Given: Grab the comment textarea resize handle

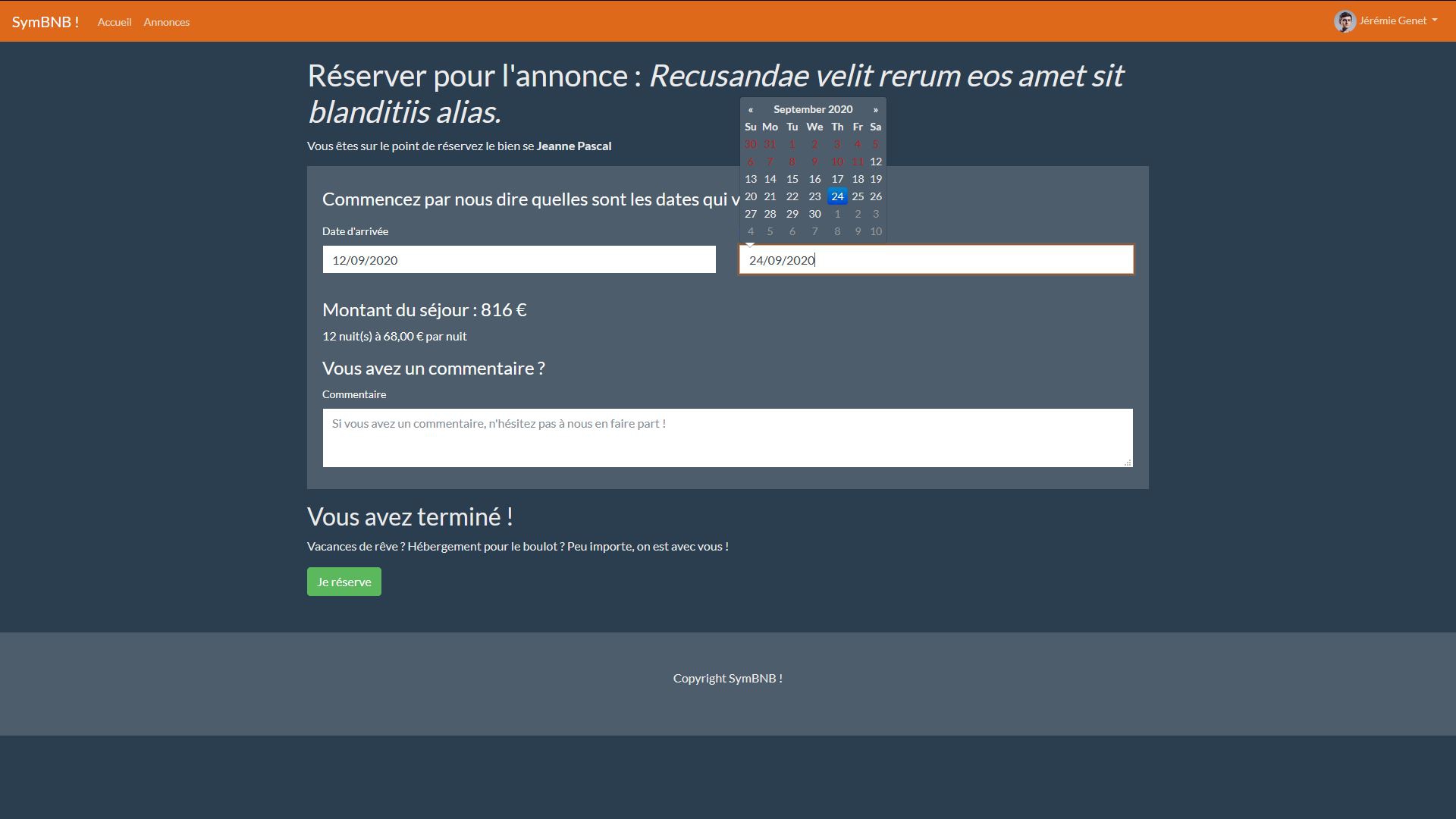Looking at the screenshot, I should click(x=1128, y=463).
